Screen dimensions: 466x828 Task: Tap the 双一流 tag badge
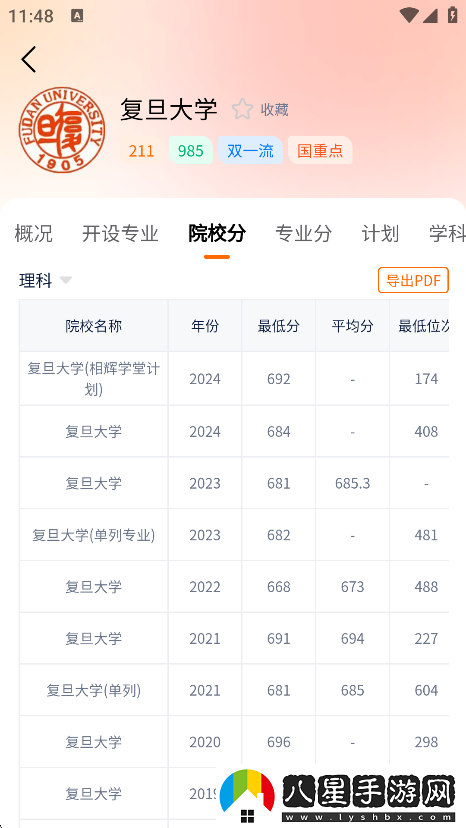pyautogui.click(x=250, y=151)
